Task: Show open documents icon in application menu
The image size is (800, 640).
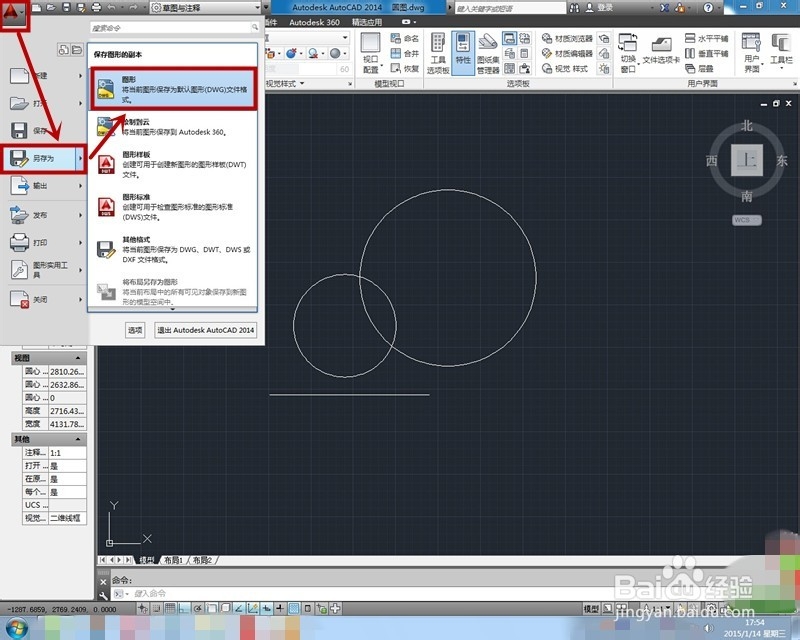Action: pyautogui.click(x=77, y=50)
